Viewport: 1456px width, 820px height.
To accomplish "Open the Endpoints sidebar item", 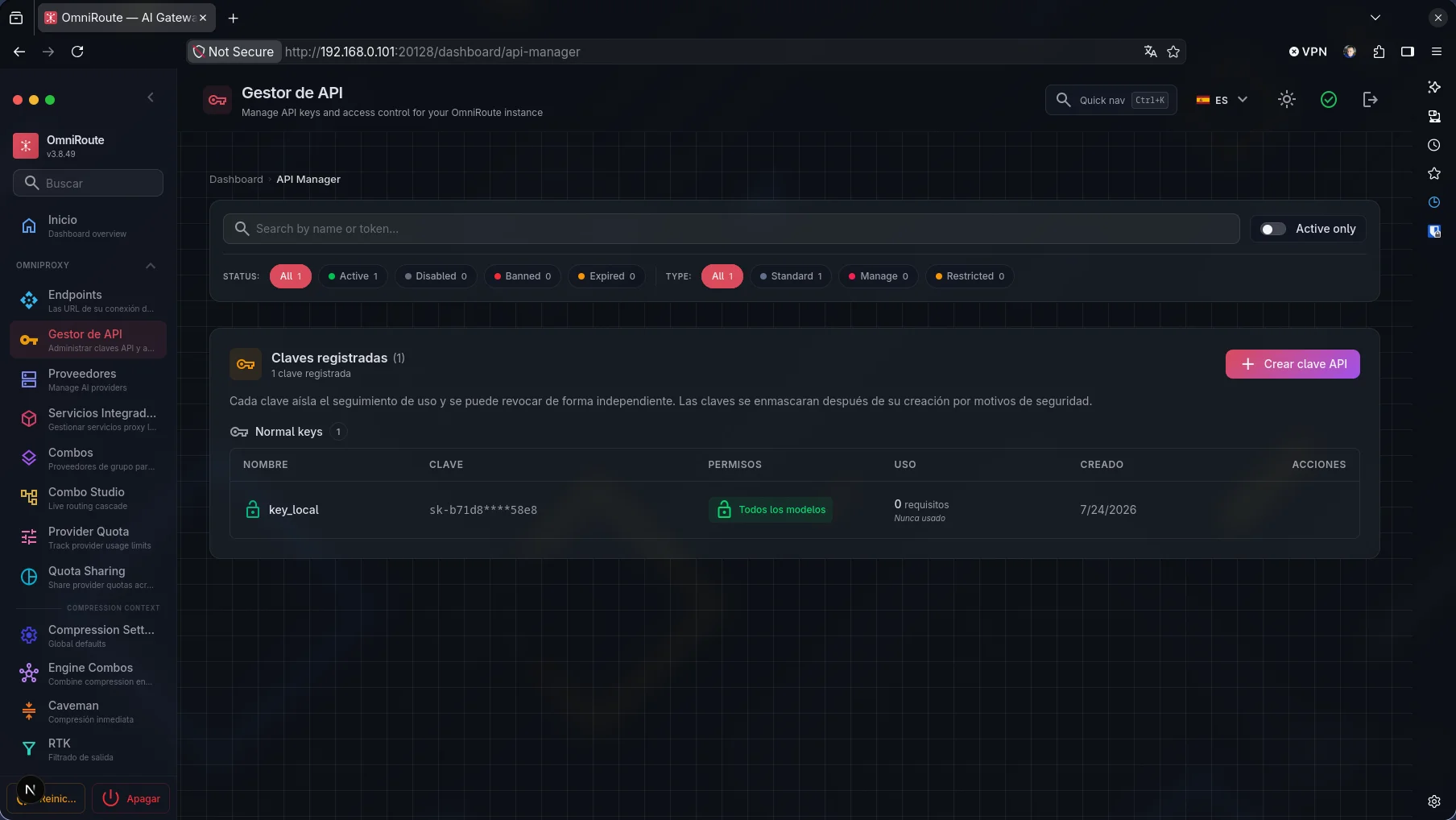I will pyautogui.click(x=88, y=300).
